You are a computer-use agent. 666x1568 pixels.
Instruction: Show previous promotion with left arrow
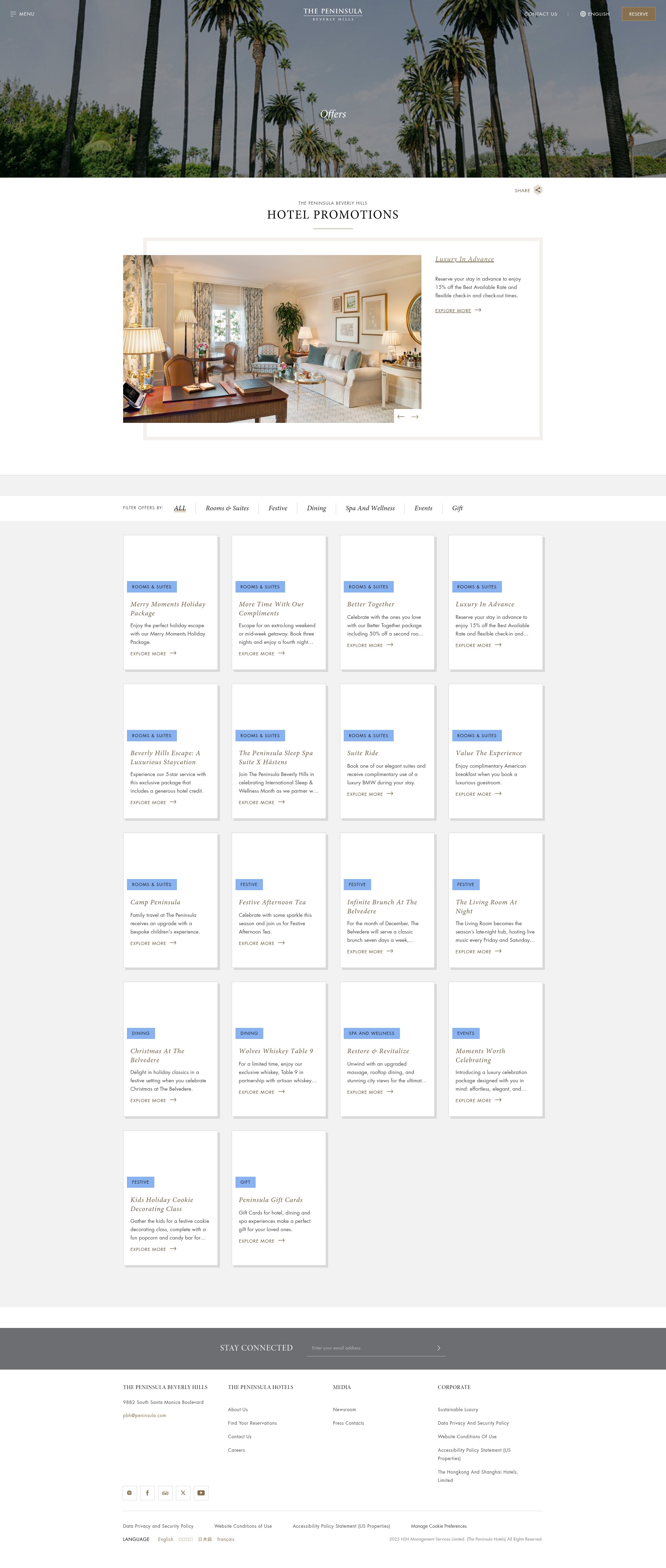click(x=401, y=417)
